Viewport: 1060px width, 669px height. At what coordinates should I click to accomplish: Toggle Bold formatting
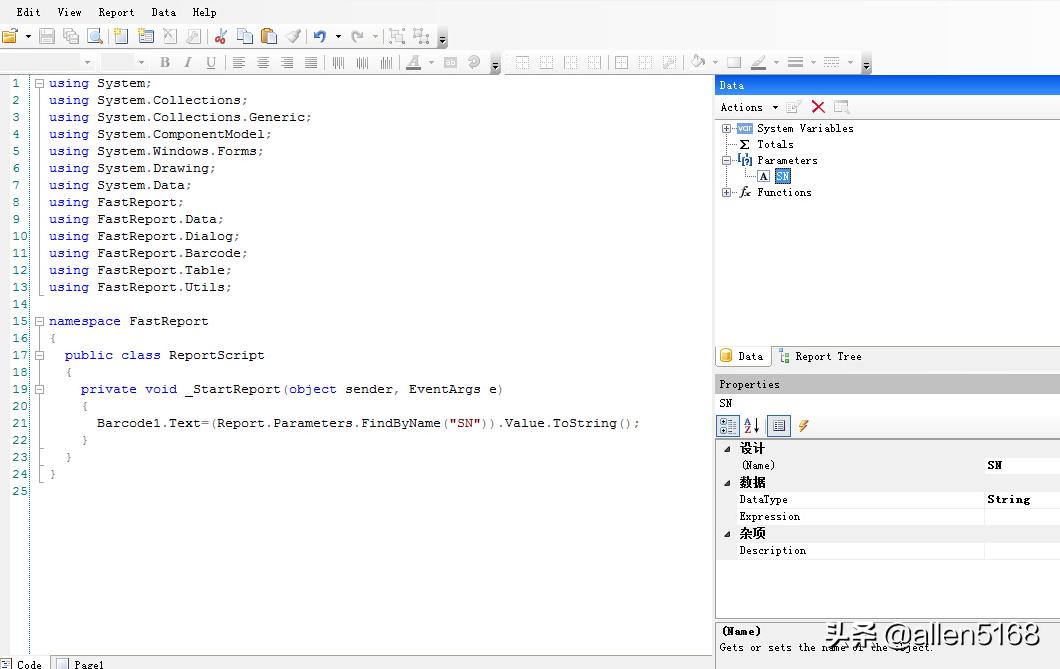point(164,62)
